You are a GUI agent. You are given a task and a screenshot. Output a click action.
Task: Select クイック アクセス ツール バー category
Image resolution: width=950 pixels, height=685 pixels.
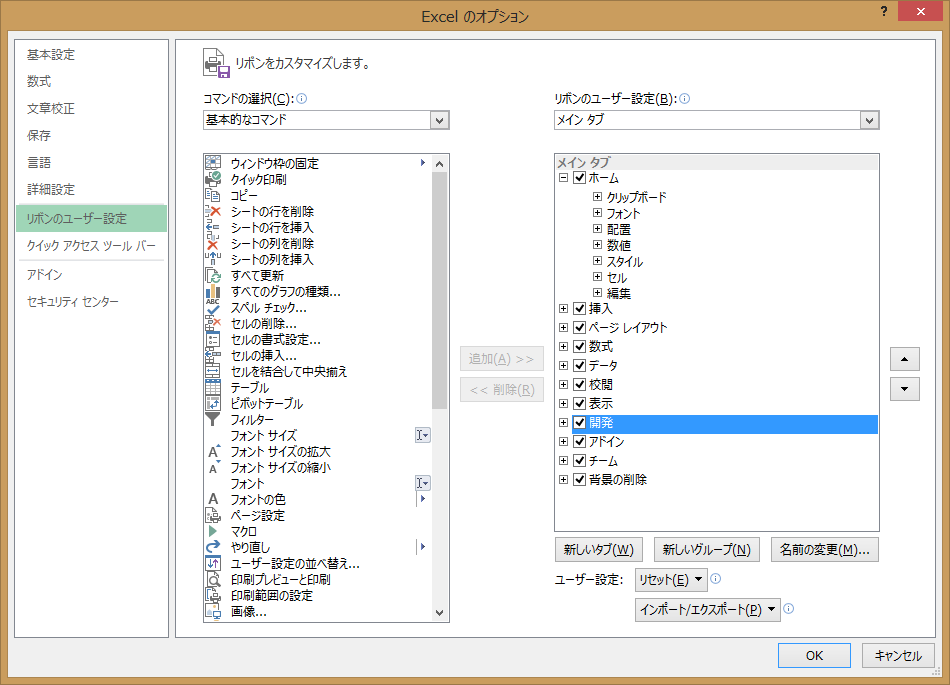click(91, 246)
